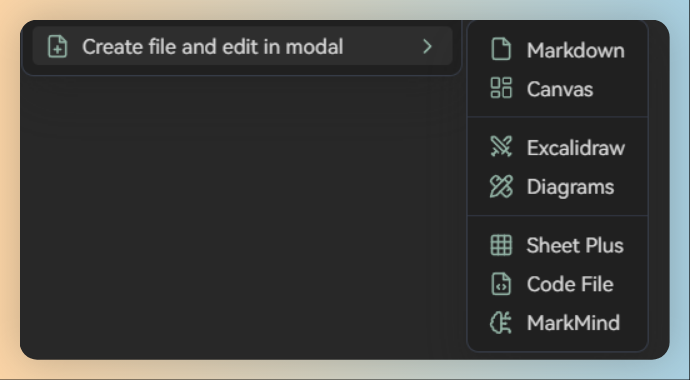The width and height of the screenshot is (690, 380).
Task: Click the divider between Canvas and Excalidraw
Action: 557,117
